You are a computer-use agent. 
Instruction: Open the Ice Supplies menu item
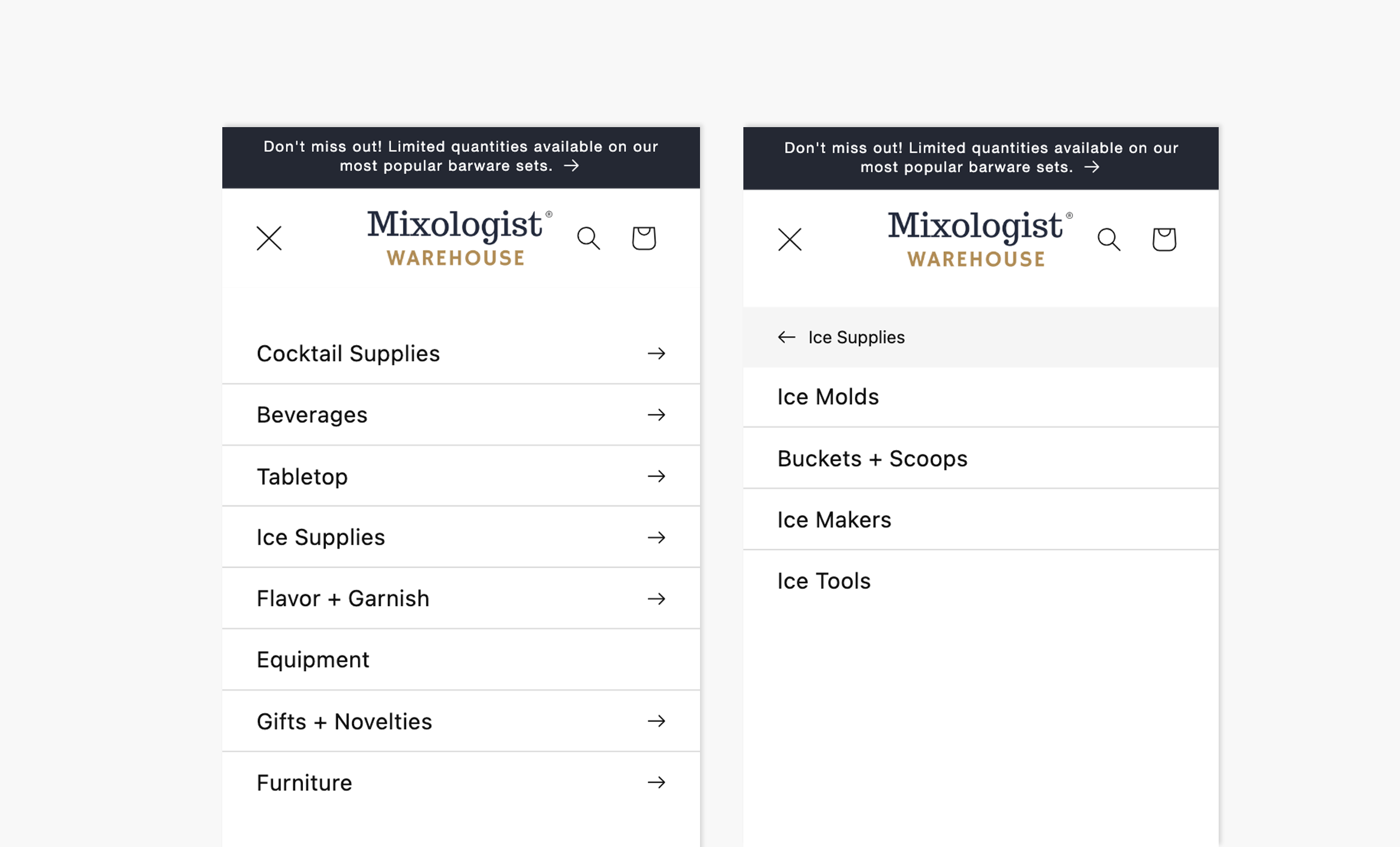coord(461,537)
